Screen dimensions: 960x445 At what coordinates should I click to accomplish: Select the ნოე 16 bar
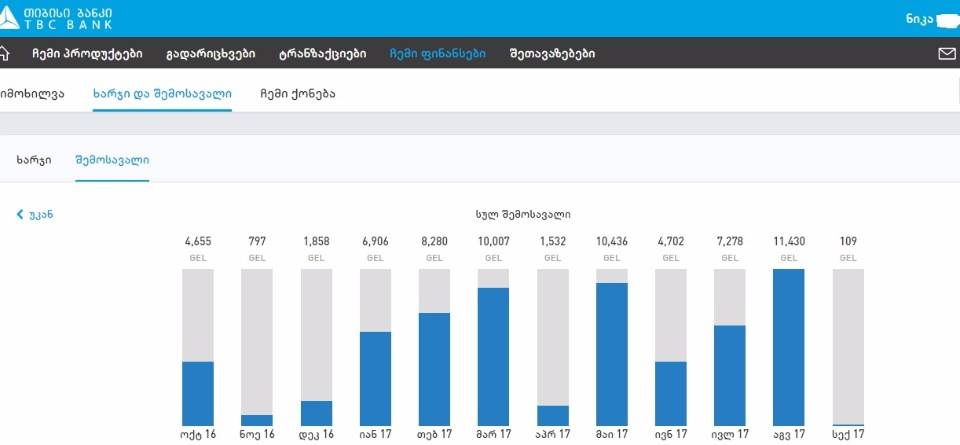pos(257,347)
